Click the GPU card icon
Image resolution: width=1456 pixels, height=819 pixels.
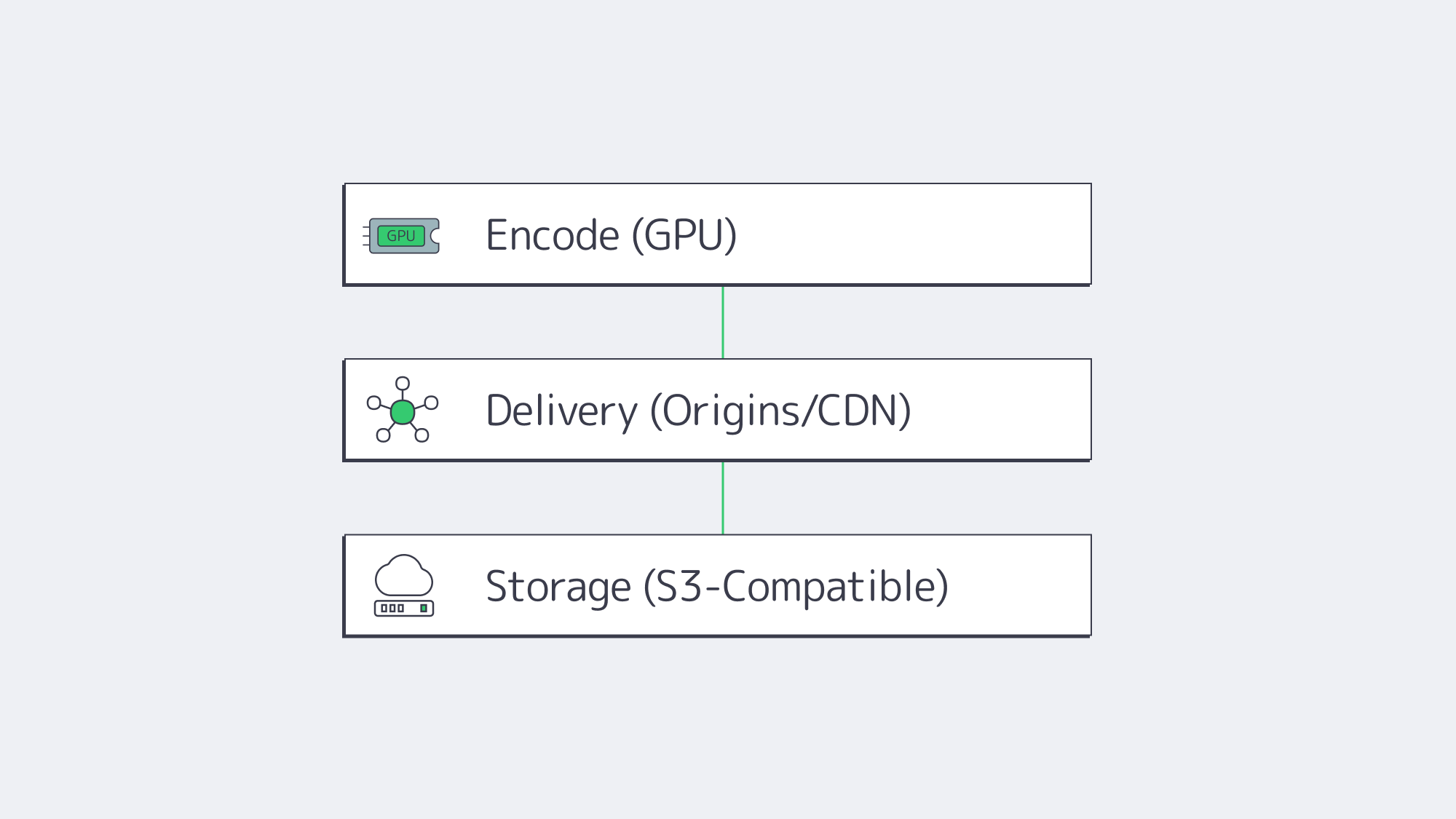404,236
